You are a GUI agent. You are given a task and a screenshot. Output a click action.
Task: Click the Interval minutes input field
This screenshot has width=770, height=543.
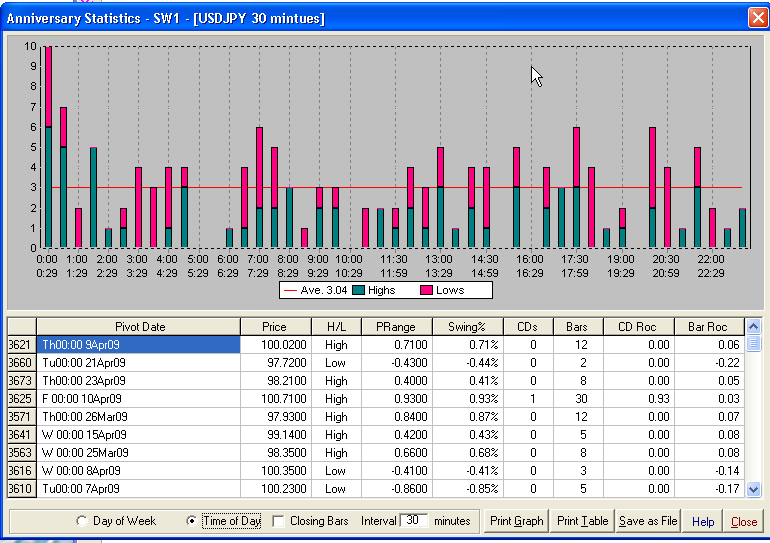414,521
